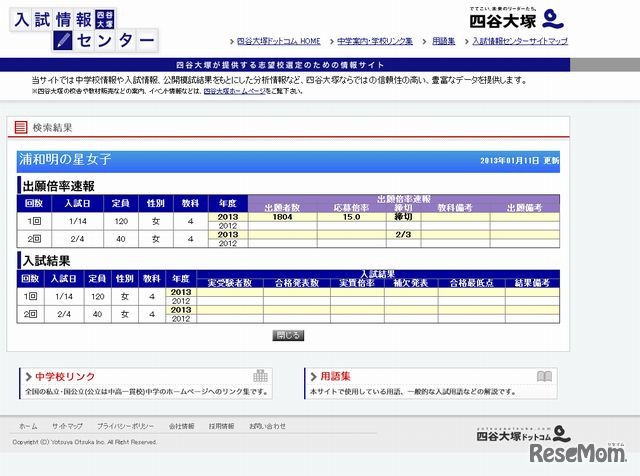Click the arrow icon before 用語集 heading
Viewport: 640px width, 476px height.
point(313,376)
